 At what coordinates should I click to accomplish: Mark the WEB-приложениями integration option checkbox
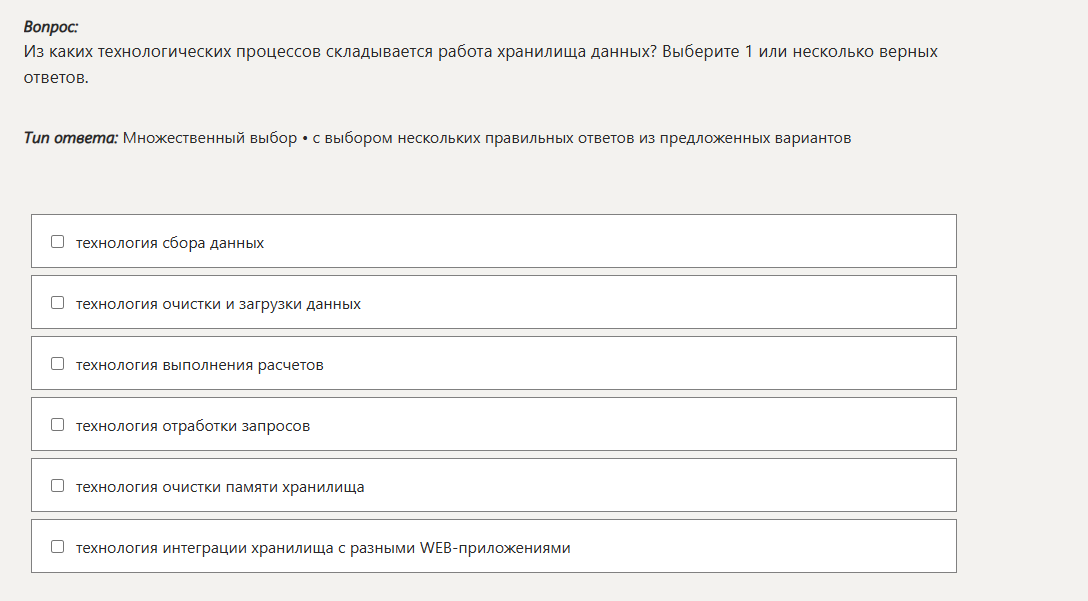(58, 547)
